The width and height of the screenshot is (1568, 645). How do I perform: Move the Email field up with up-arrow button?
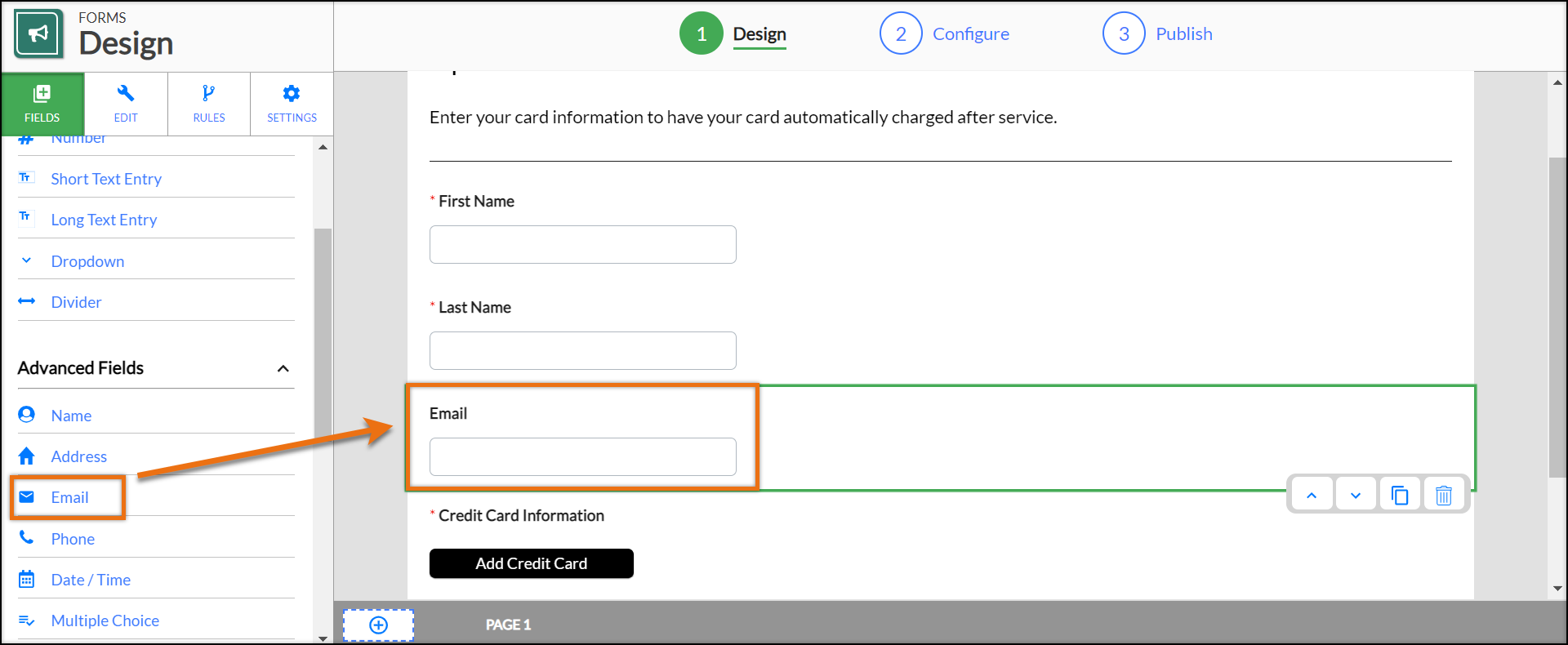(1312, 494)
